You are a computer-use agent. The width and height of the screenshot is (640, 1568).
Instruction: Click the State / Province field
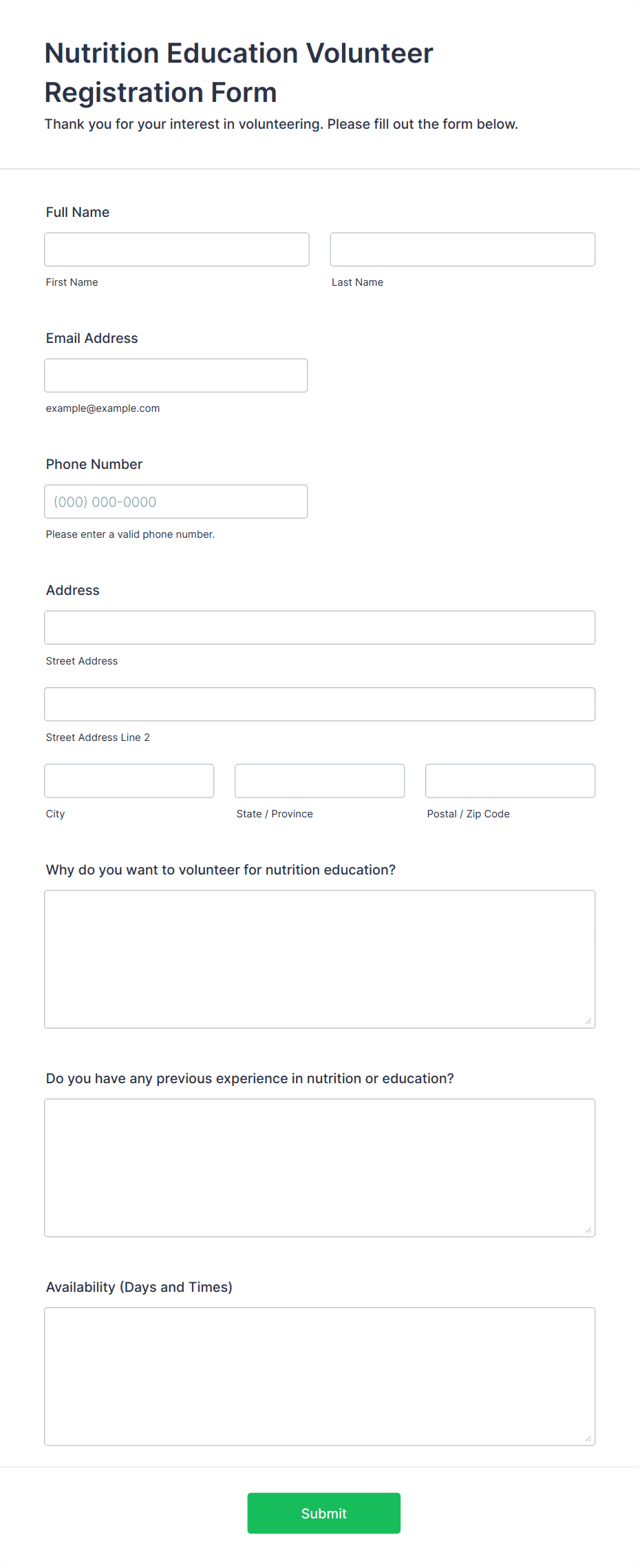(x=320, y=780)
